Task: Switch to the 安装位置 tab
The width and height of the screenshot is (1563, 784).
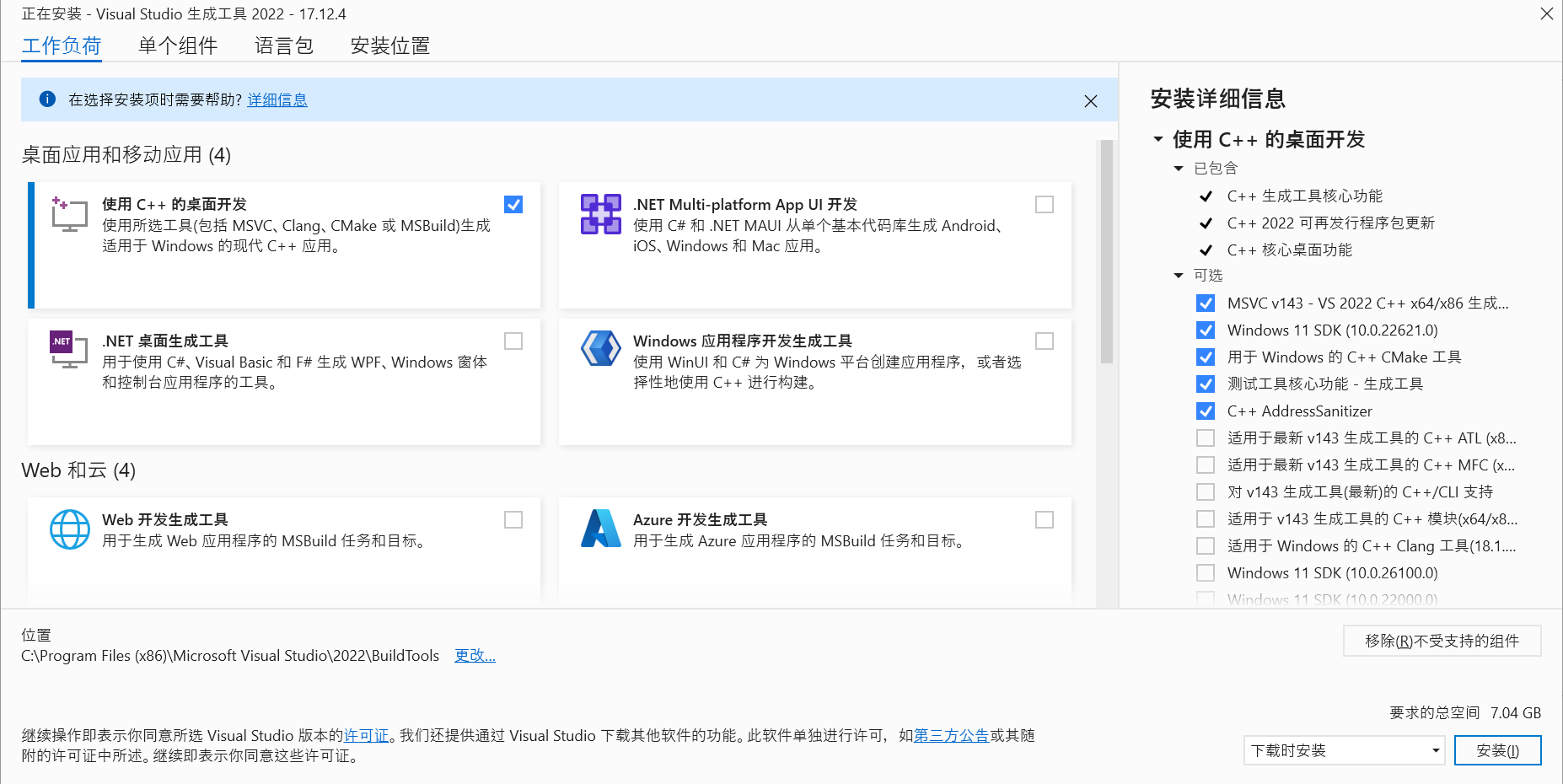Action: tap(390, 46)
